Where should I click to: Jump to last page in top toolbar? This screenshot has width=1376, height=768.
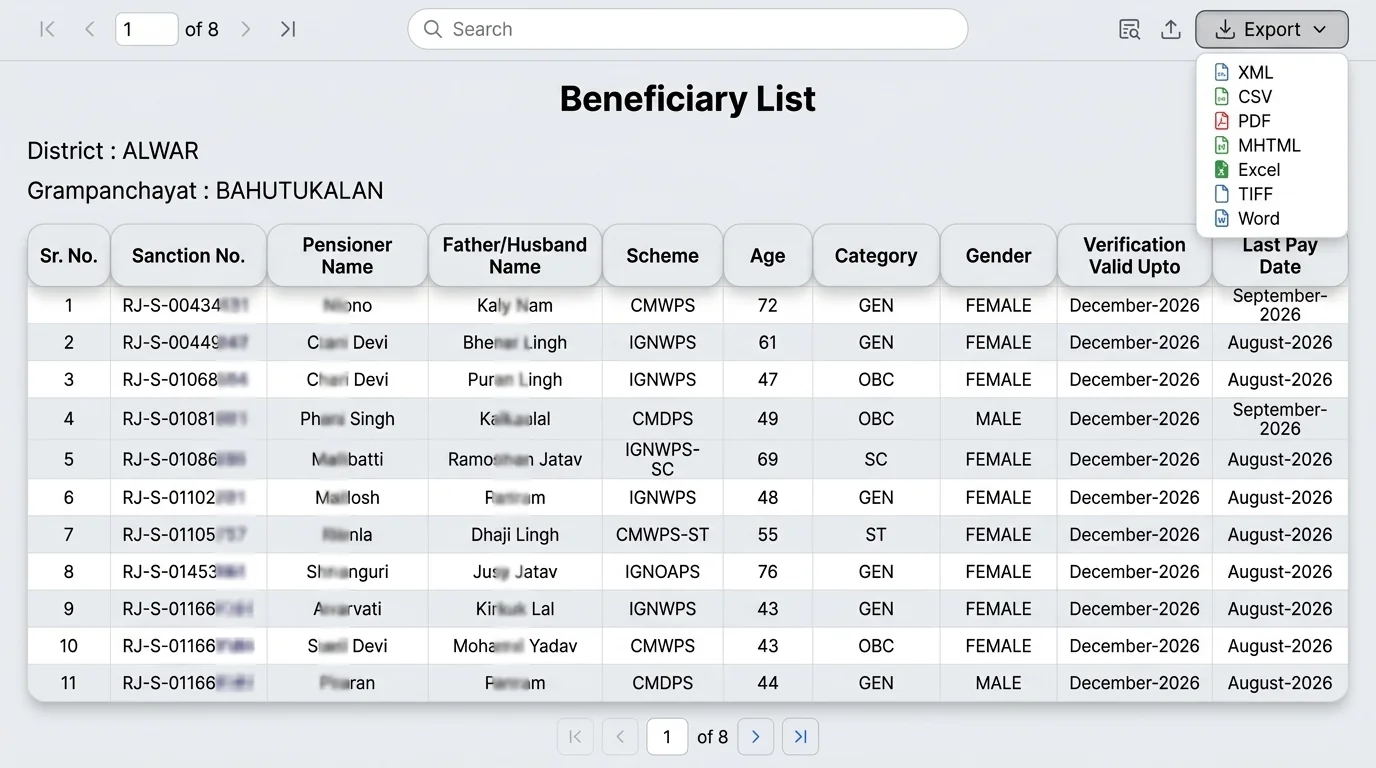[288, 29]
